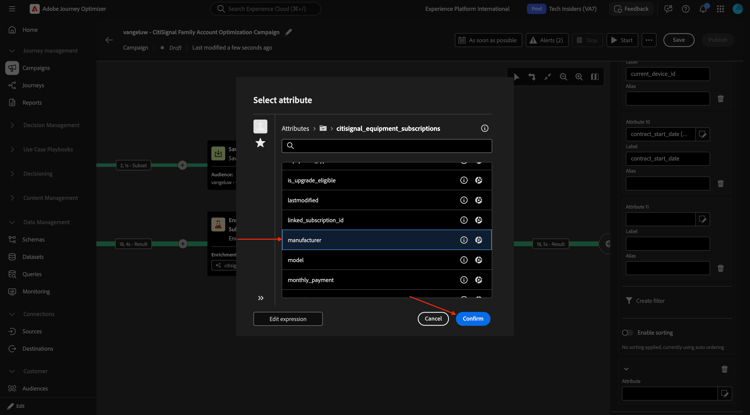Viewport: 750px width, 415px height.
Task: Open the apps grid switcher
Action: tap(720, 9)
